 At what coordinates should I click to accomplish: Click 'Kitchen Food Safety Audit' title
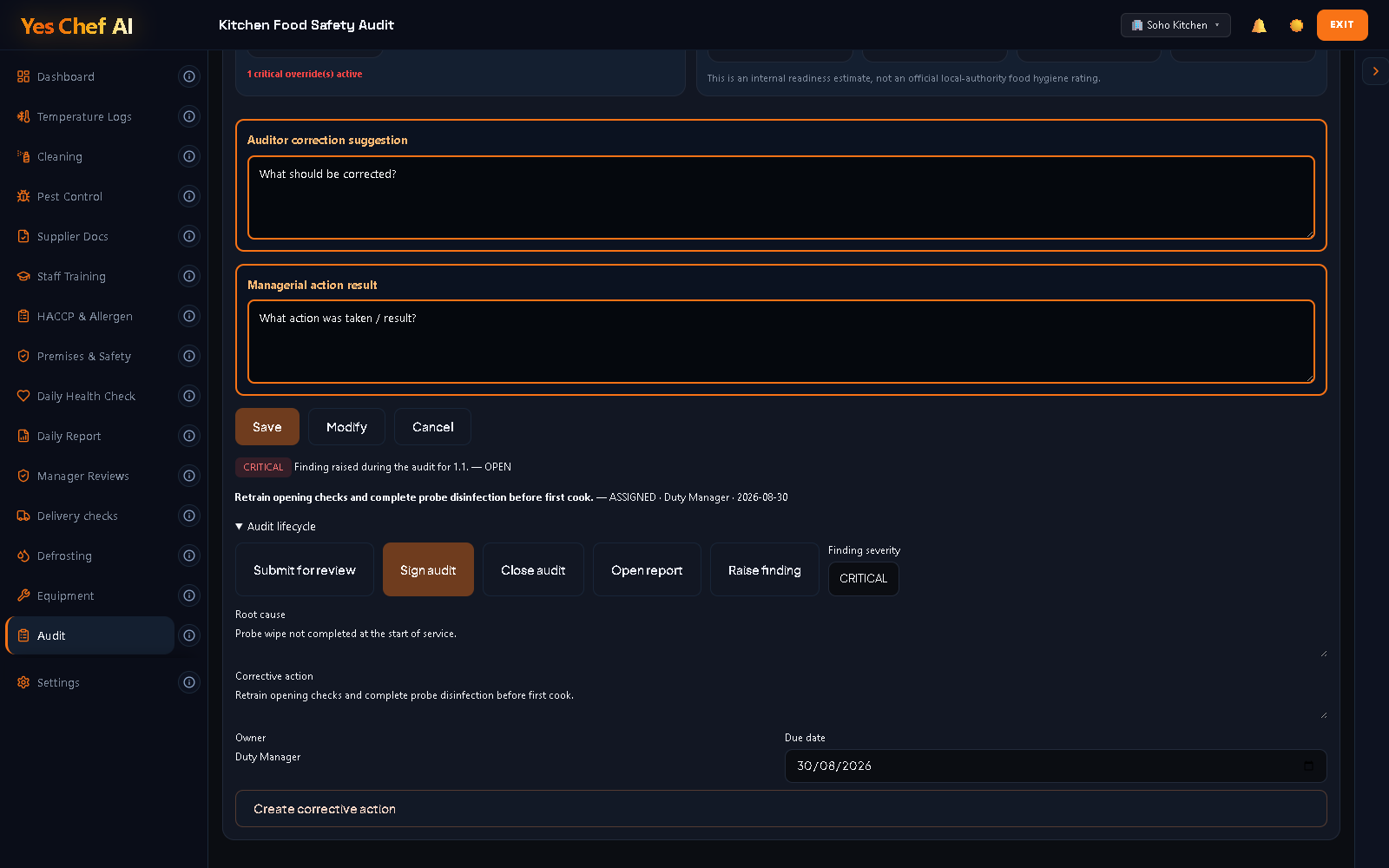pyautogui.click(x=306, y=25)
